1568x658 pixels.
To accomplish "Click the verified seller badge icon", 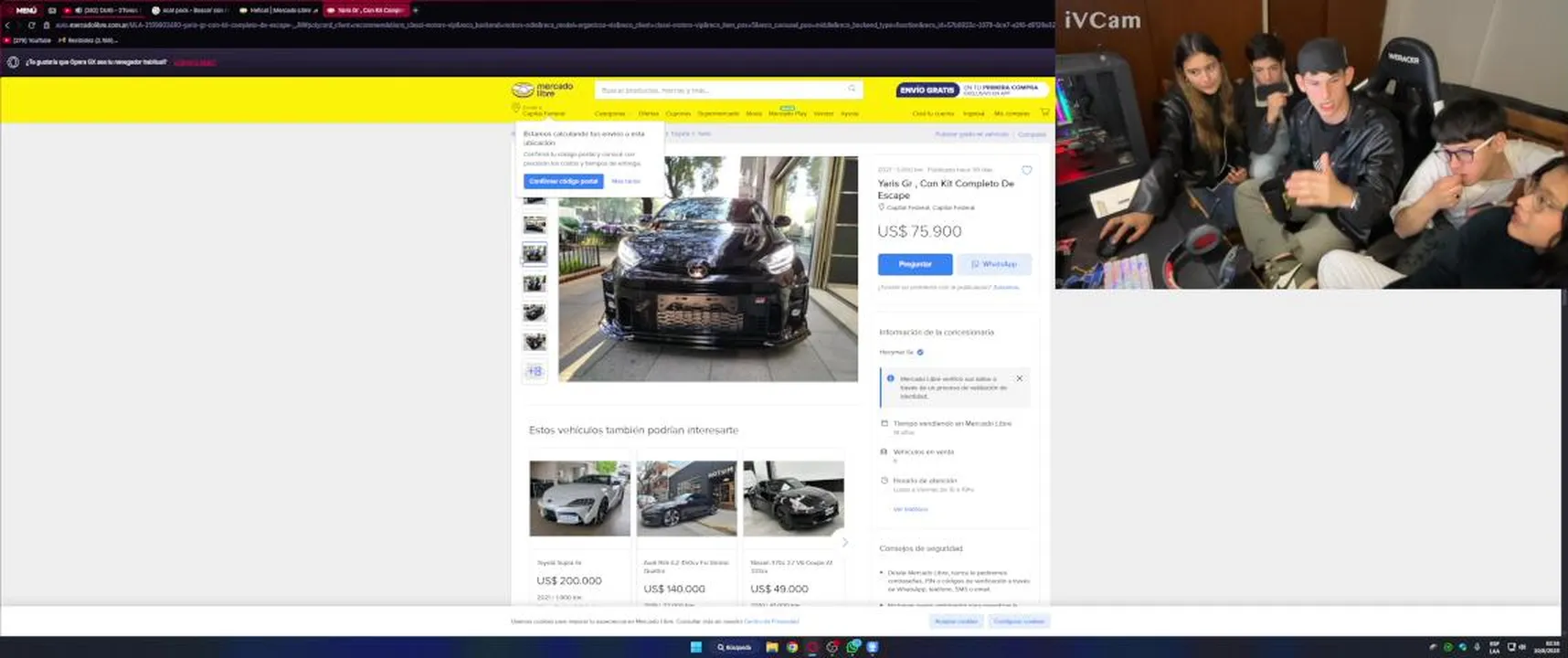I will 920,352.
